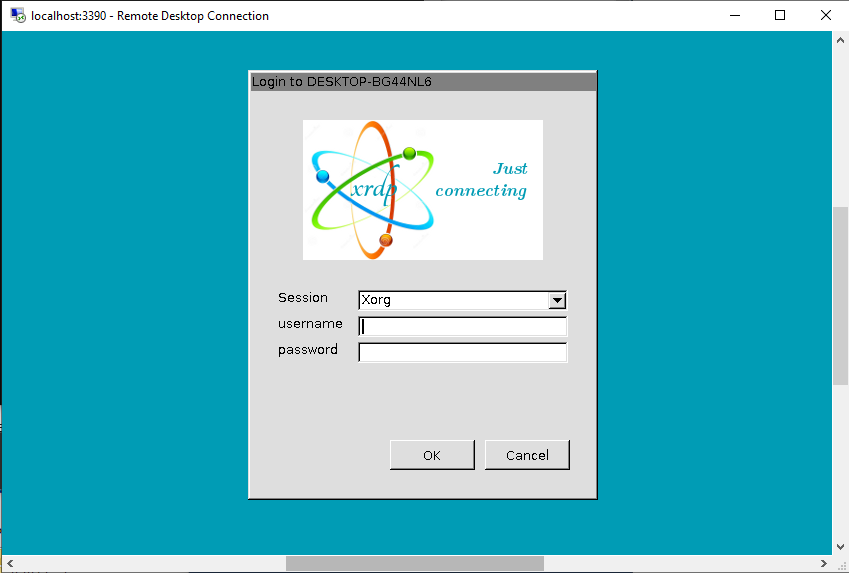Viewport: 849px width, 573px height.
Task: Click the Cancel button
Action: tap(527, 455)
